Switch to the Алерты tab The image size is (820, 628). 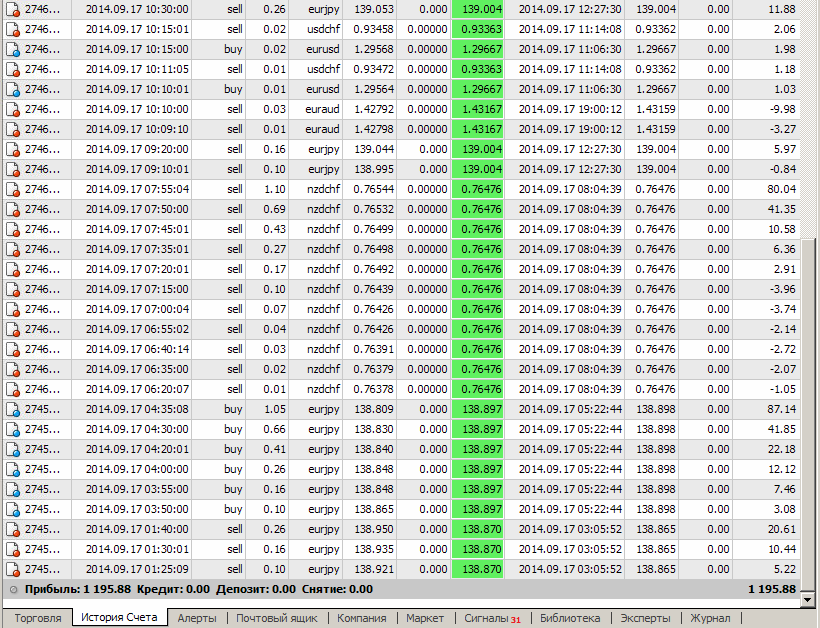(197, 618)
